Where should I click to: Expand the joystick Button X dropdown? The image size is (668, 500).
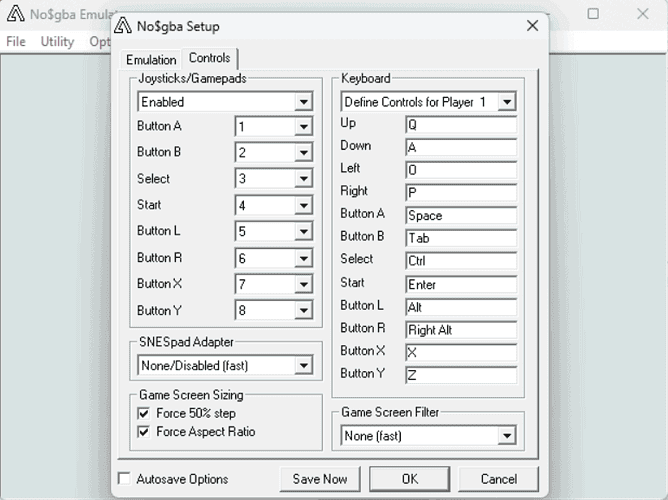(274, 284)
